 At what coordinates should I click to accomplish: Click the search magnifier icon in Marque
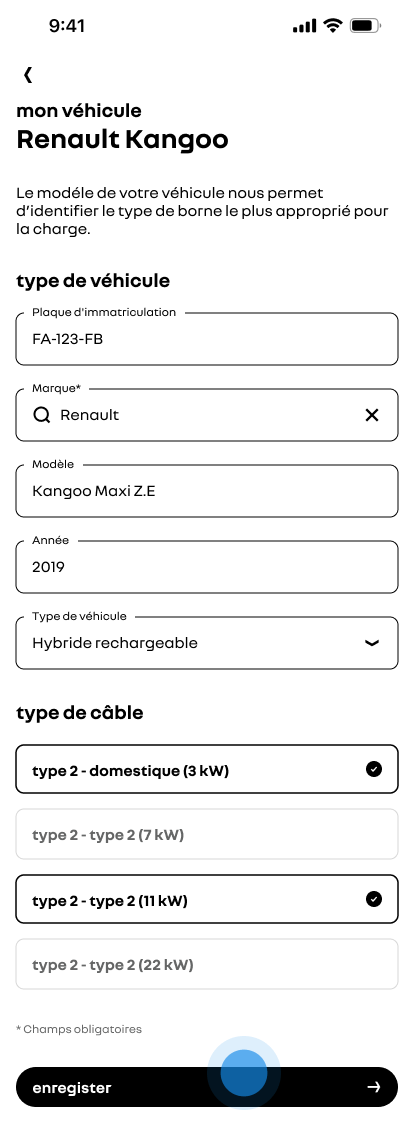click(x=42, y=415)
